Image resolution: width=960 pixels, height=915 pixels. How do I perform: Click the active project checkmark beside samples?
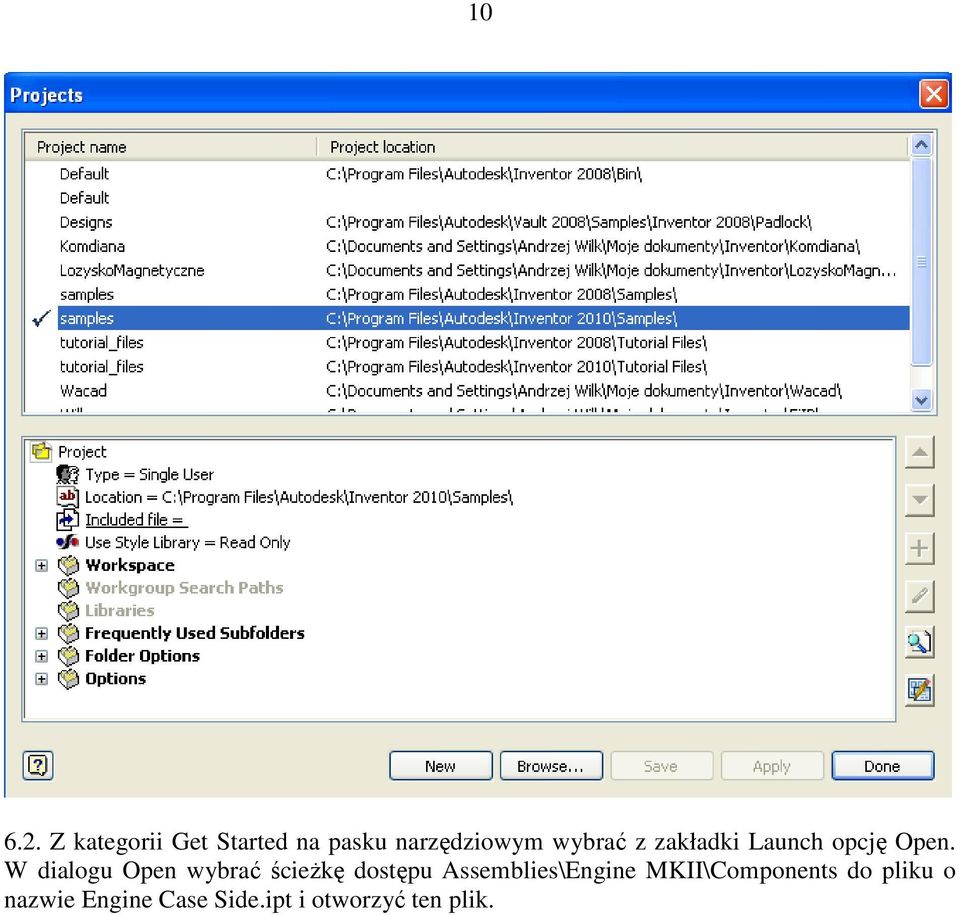point(41,318)
